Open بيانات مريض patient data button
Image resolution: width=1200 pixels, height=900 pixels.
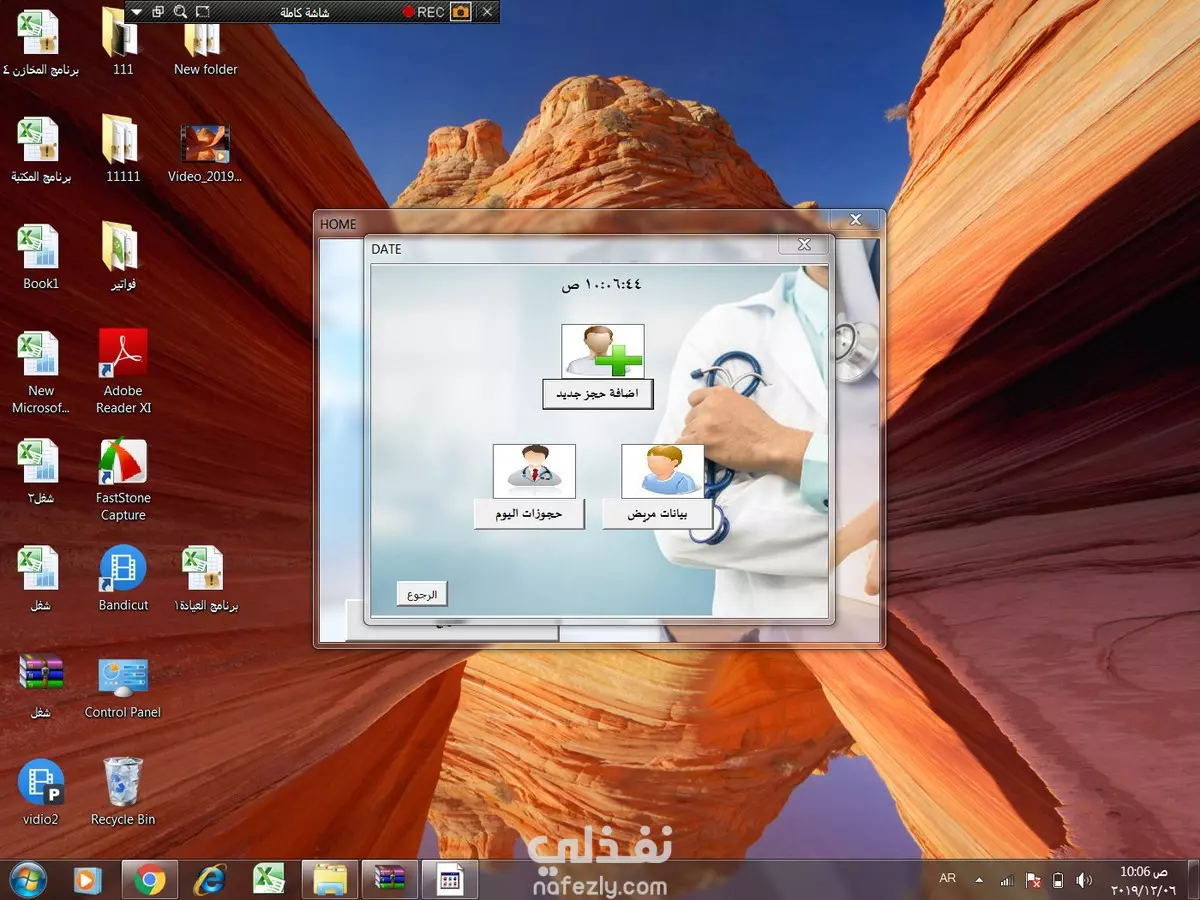click(x=657, y=514)
